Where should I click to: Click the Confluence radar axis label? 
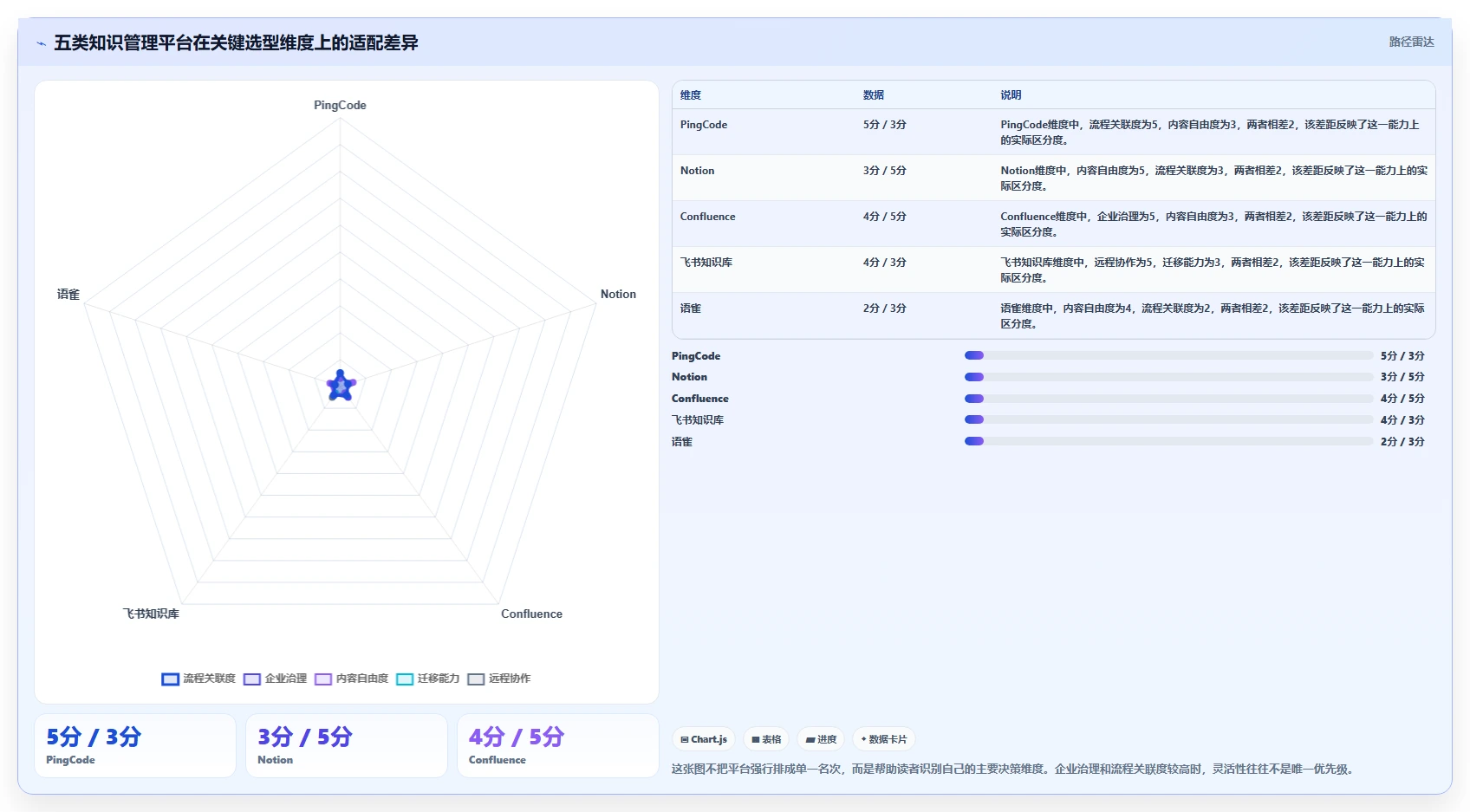point(531,614)
